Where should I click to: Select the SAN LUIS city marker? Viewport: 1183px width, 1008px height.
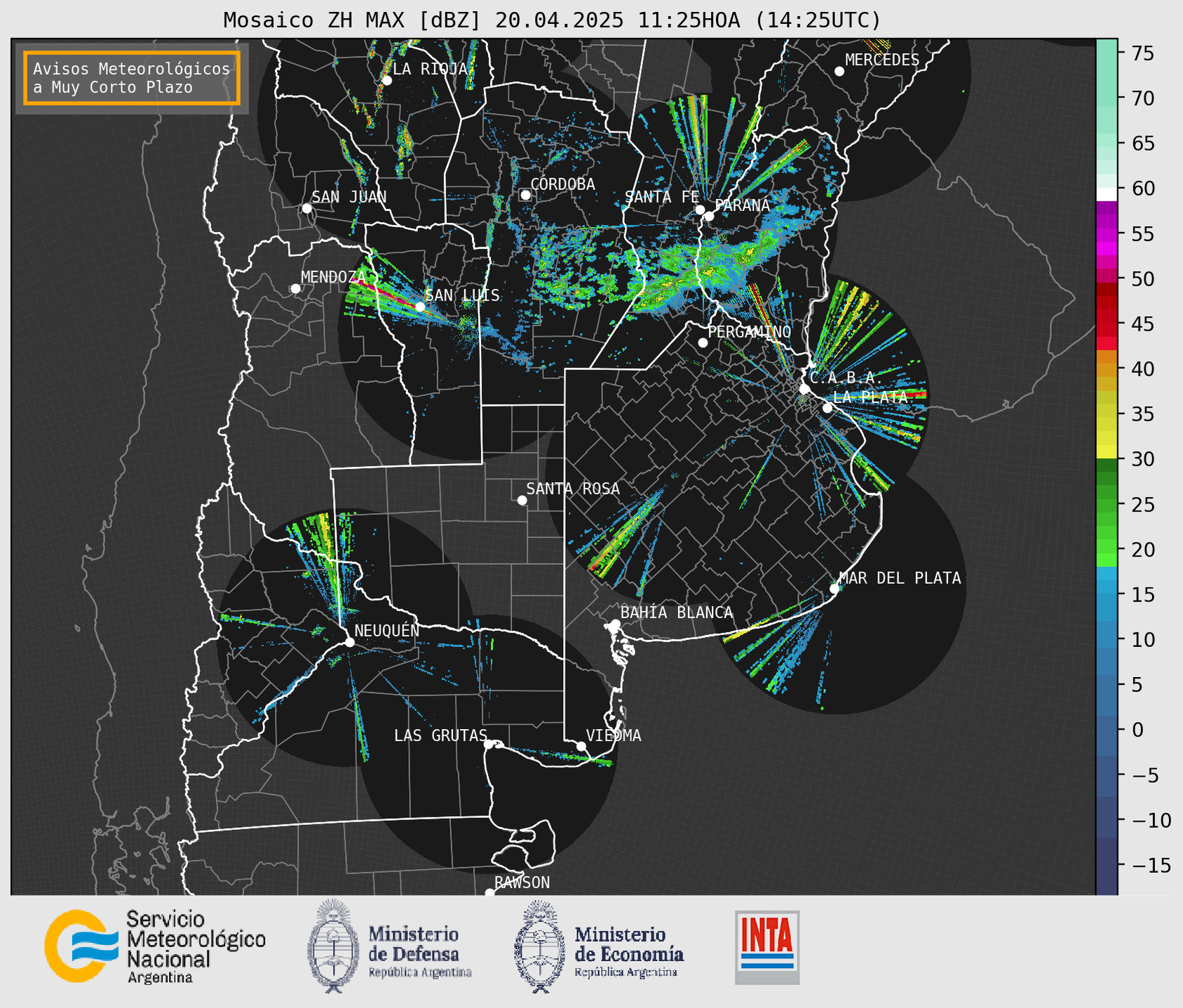[420, 306]
